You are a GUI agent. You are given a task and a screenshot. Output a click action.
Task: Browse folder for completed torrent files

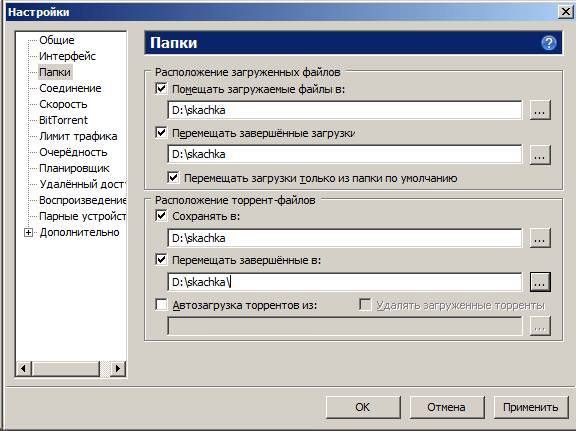tap(540, 282)
